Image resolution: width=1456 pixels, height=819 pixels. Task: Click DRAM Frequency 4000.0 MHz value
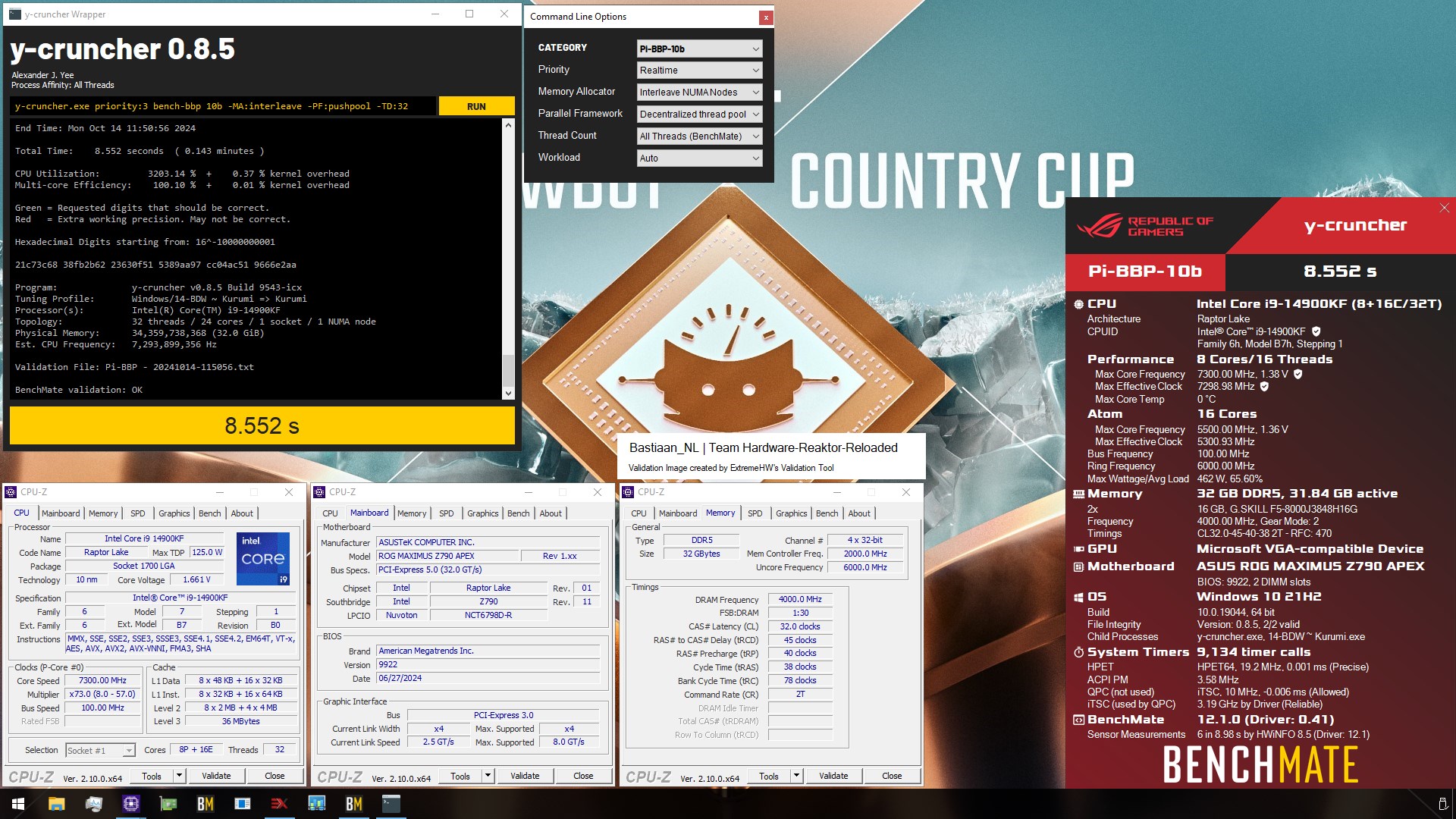click(800, 599)
